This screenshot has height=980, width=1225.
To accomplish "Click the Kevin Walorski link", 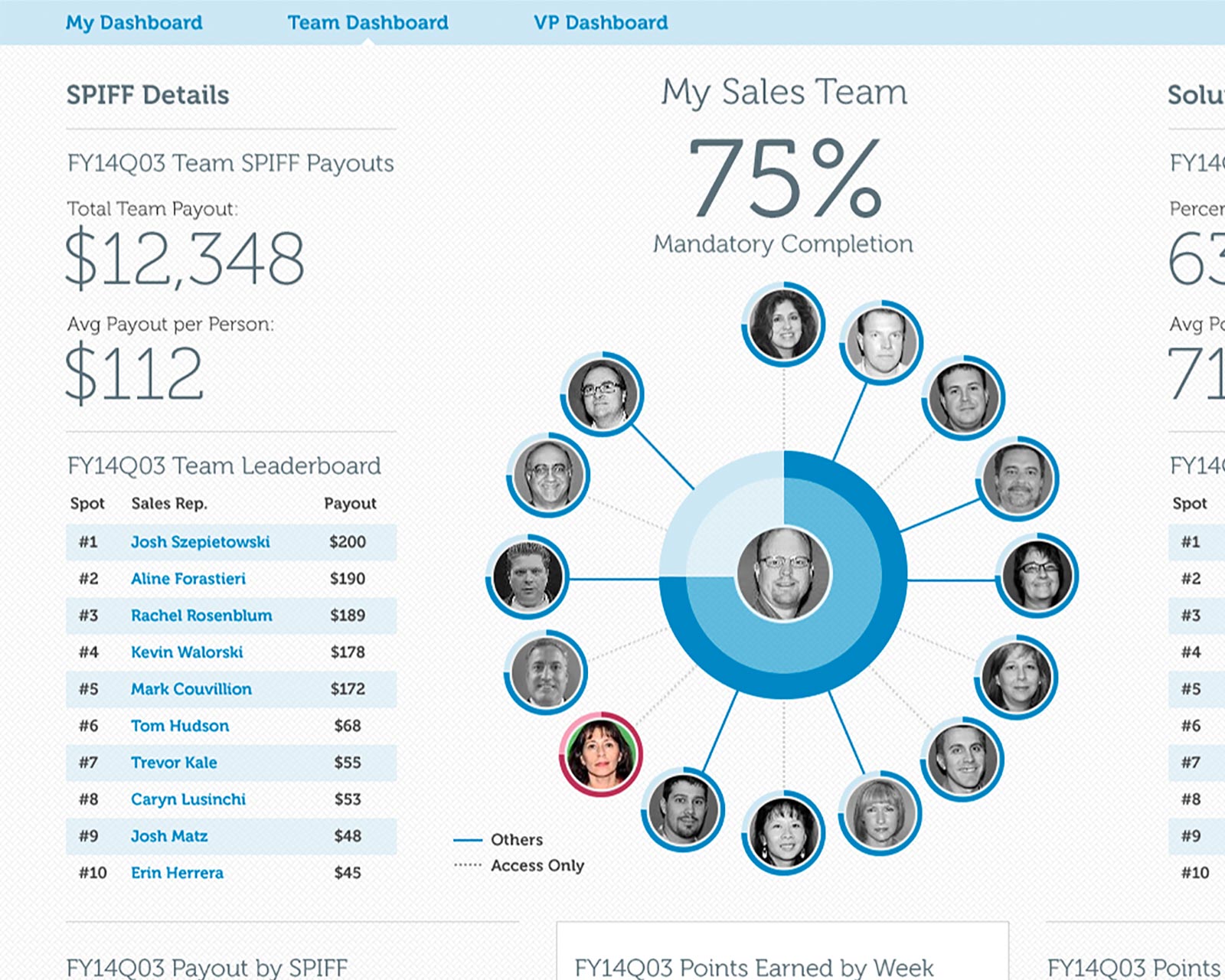I will (x=187, y=652).
